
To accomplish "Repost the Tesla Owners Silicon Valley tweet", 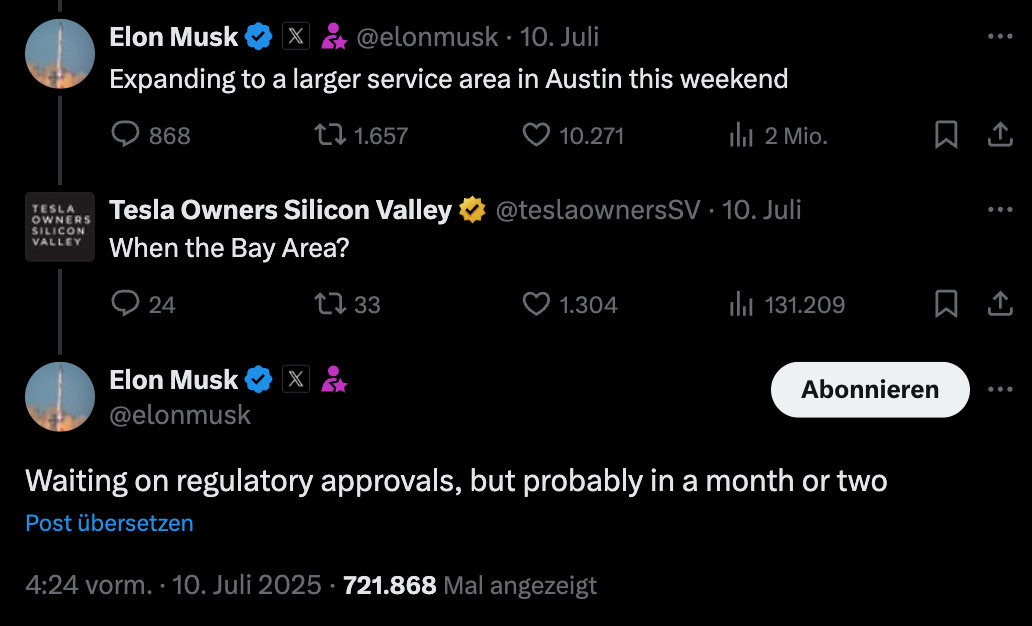I will 348,303.
